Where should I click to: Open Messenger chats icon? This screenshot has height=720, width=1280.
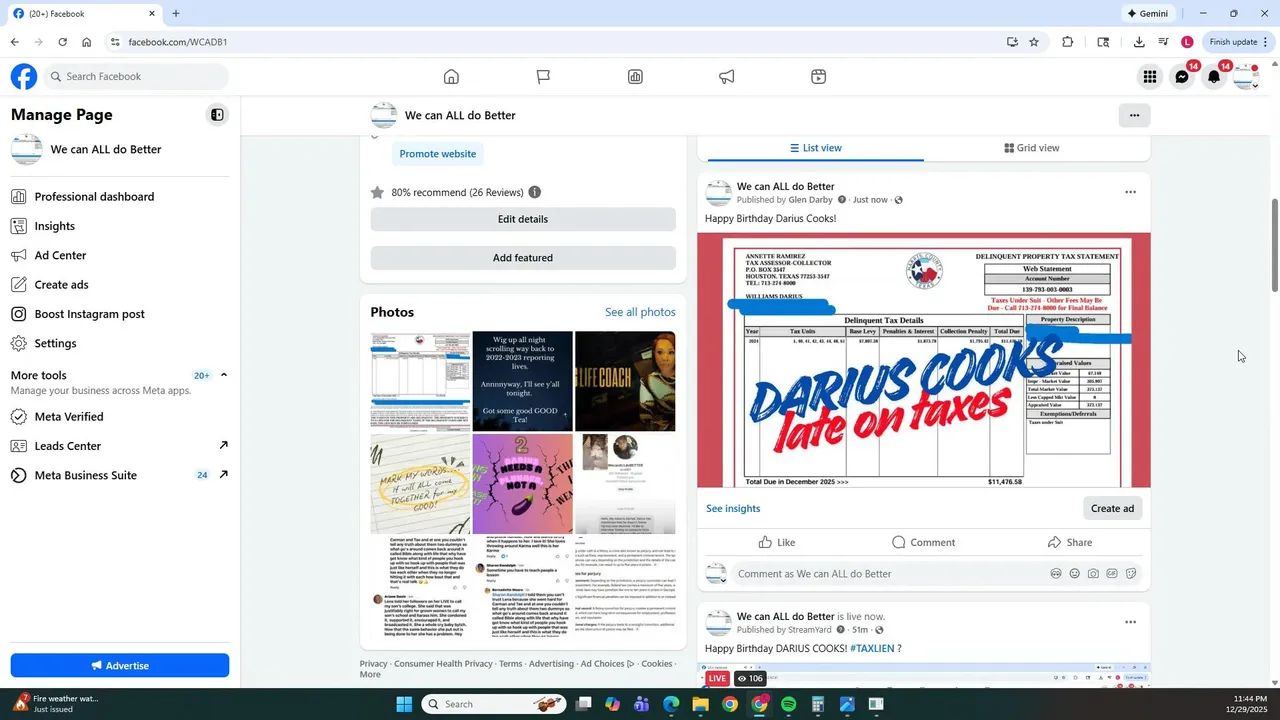[1182, 77]
